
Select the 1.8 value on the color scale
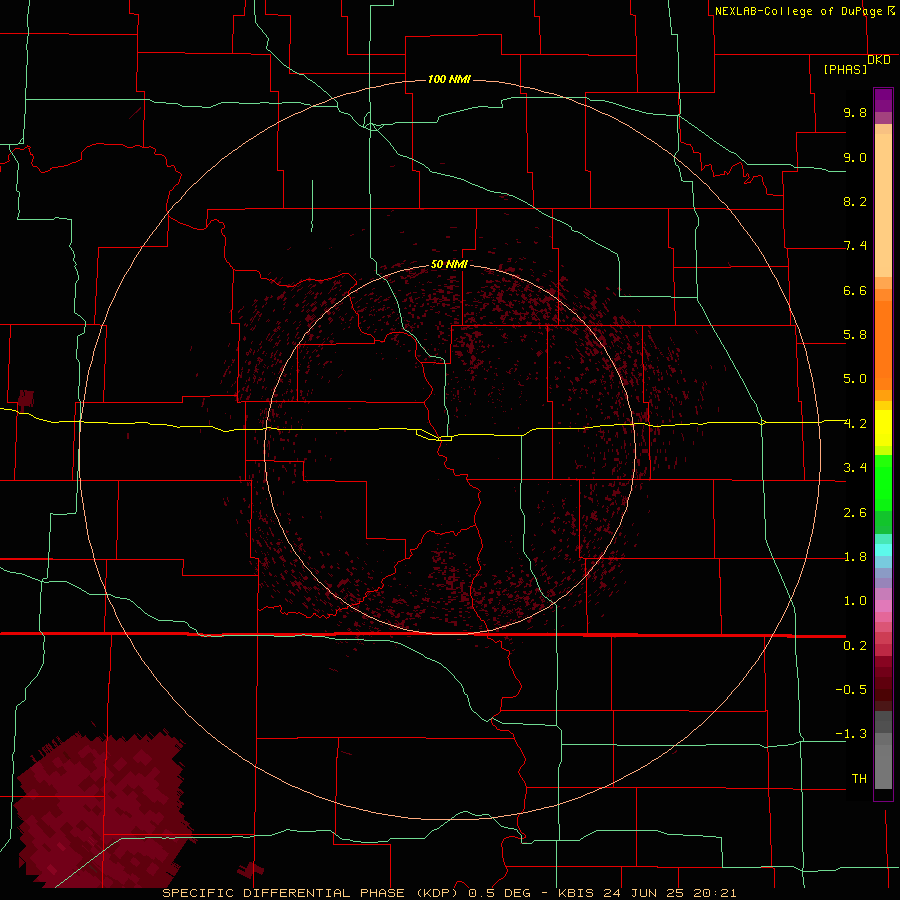pyautogui.click(x=855, y=557)
